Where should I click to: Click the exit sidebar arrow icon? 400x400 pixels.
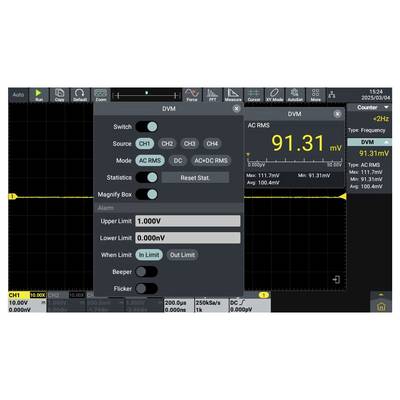click(x=336, y=279)
